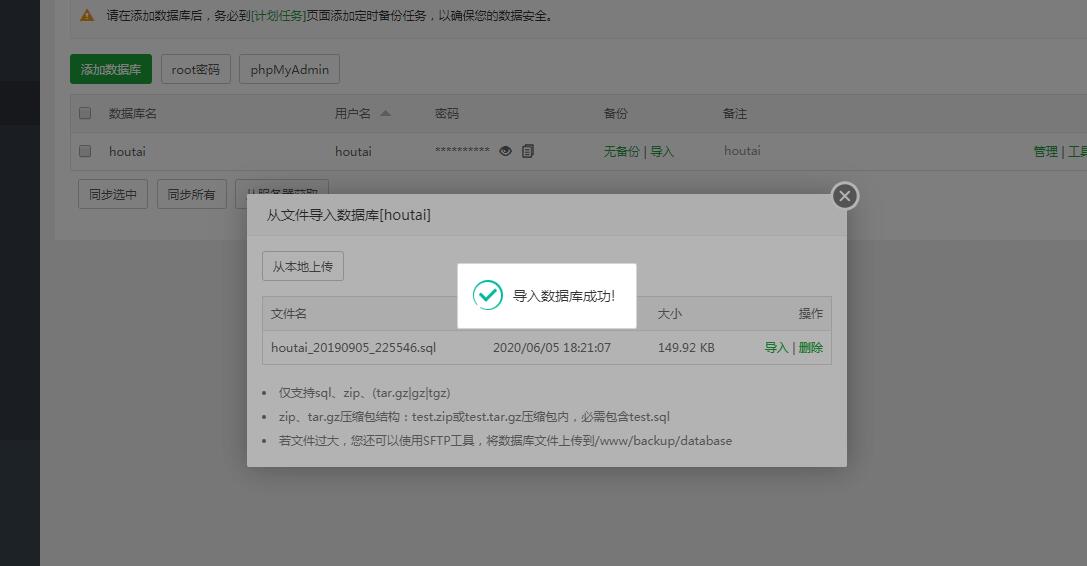Open 管理 for houtai database
The height and width of the screenshot is (566, 1087).
pos(1045,151)
